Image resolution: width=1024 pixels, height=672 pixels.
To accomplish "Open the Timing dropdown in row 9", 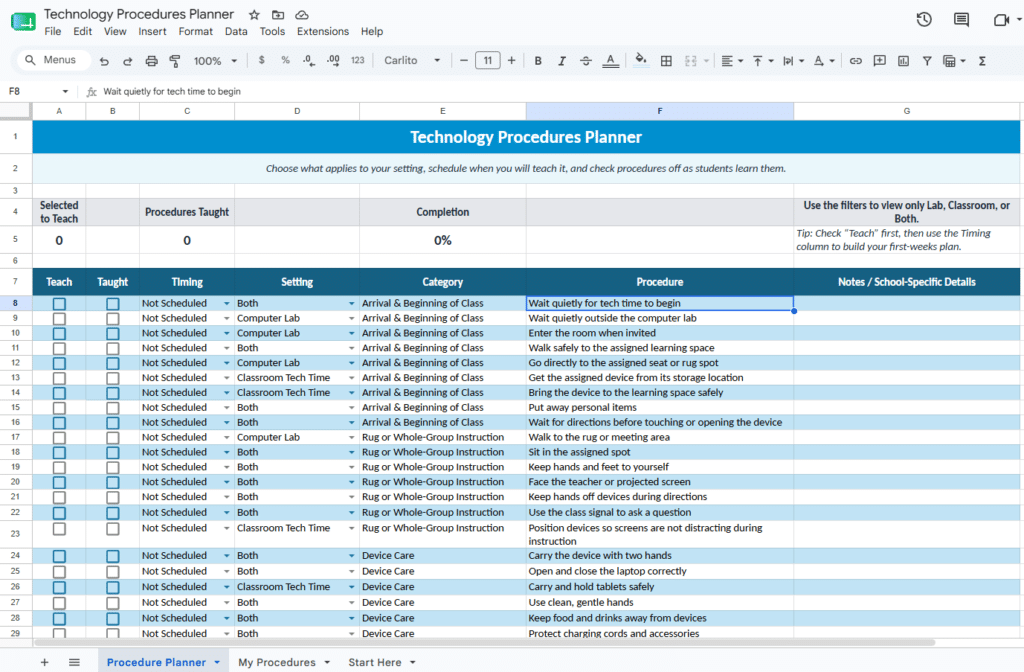I will 226,319.
